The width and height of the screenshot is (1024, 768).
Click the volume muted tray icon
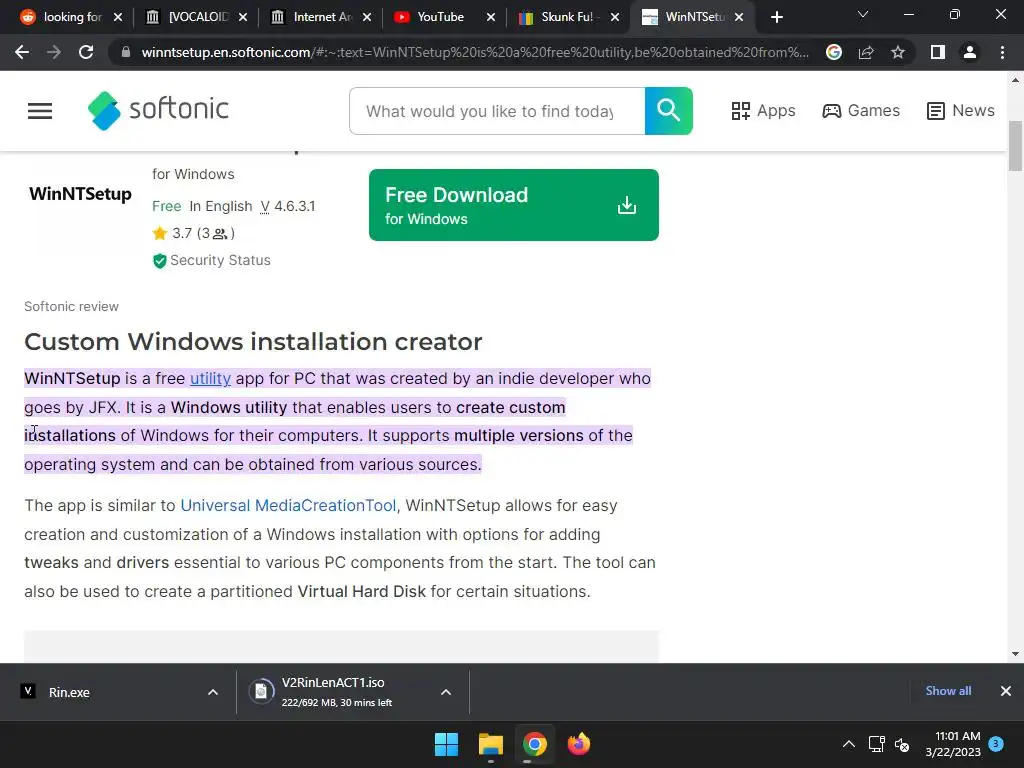pos(902,744)
